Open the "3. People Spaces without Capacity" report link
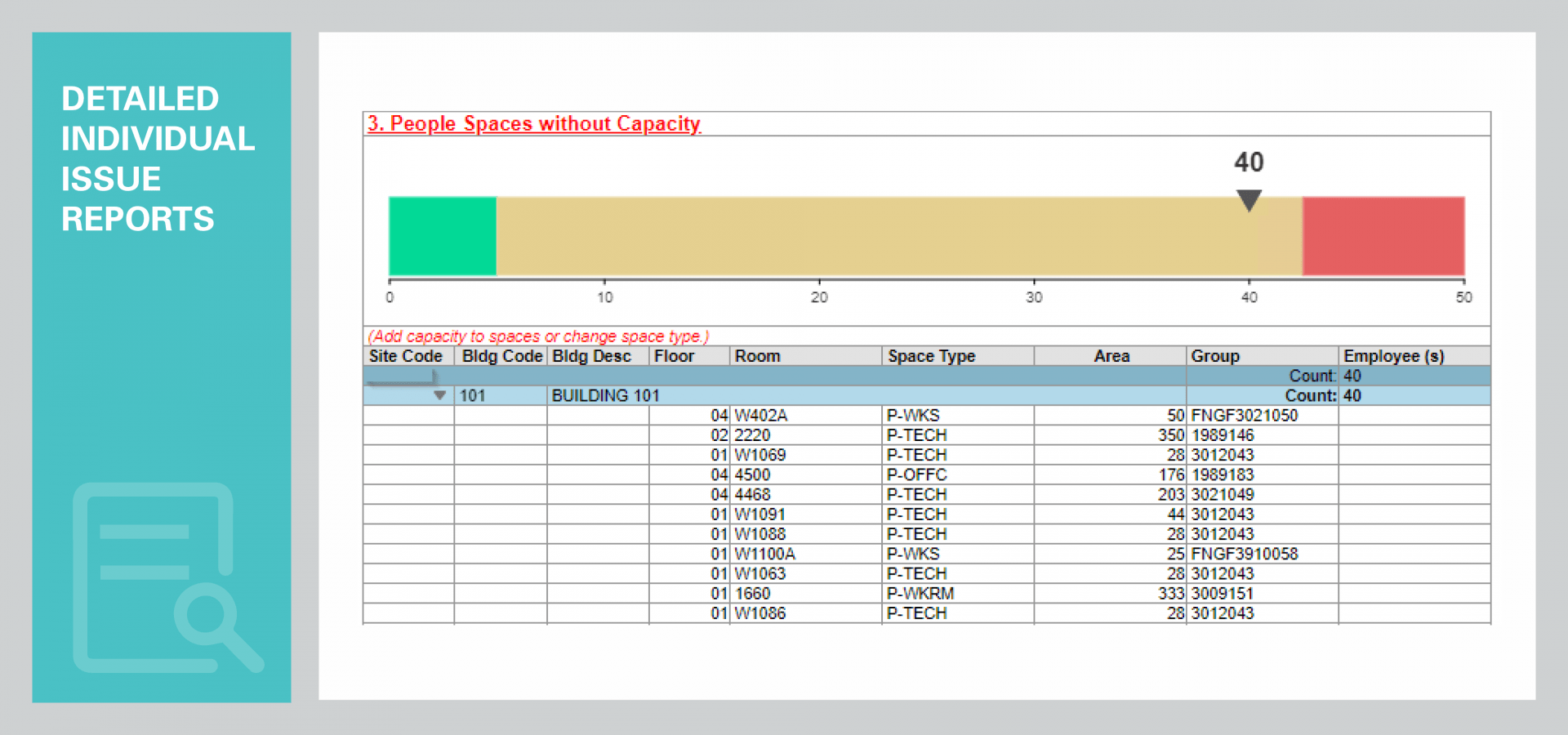The height and width of the screenshot is (735, 1568). [x=533, y=124]
